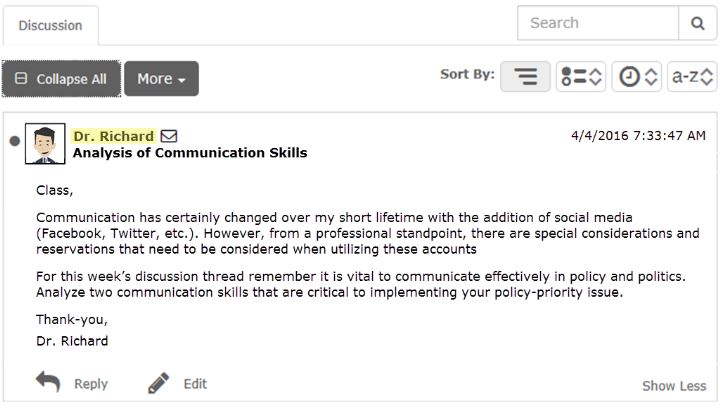Screen dimensions: 720x405
Task: Collapse post with Show Less
Action: click(674, 386)
